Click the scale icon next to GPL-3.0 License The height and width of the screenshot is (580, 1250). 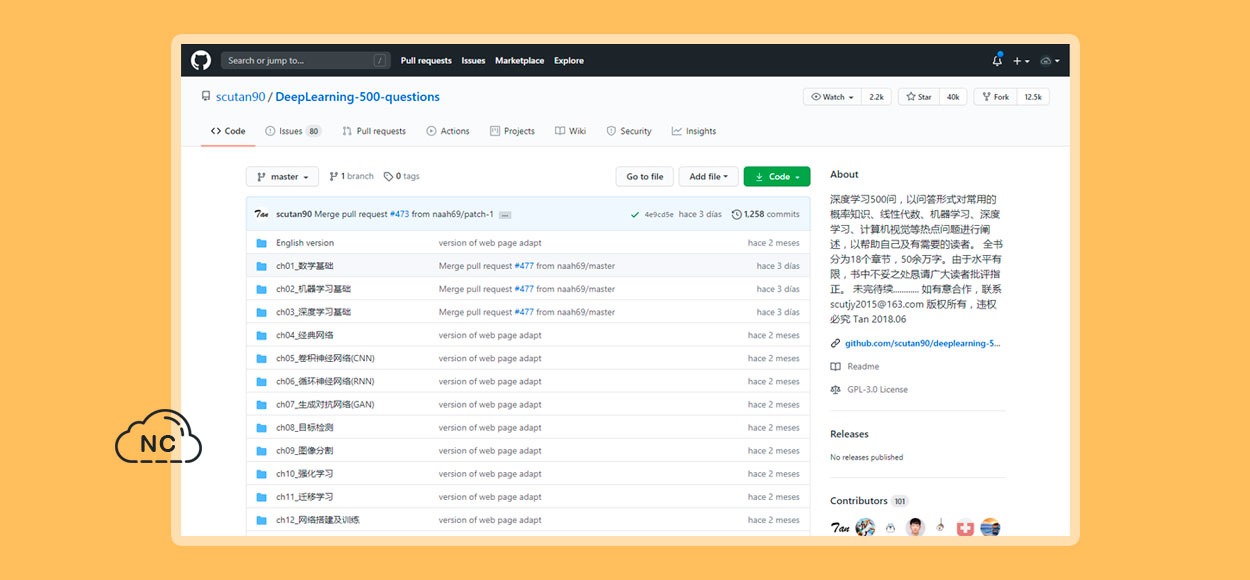click(836, 390)
